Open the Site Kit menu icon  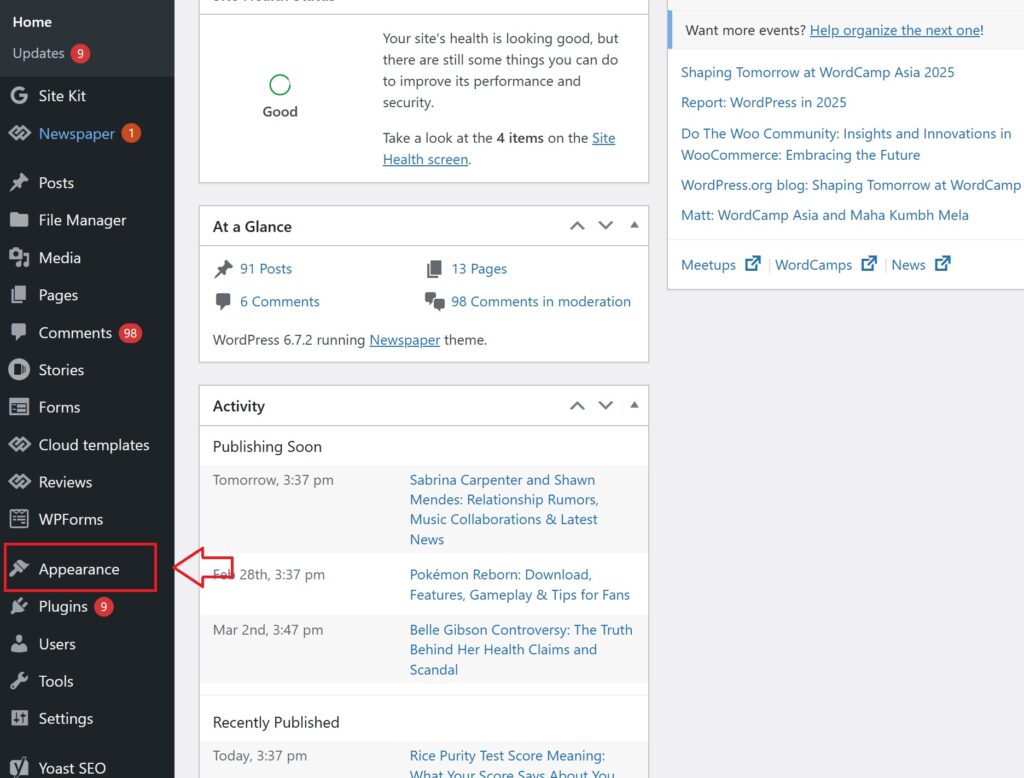coord(19,96)
